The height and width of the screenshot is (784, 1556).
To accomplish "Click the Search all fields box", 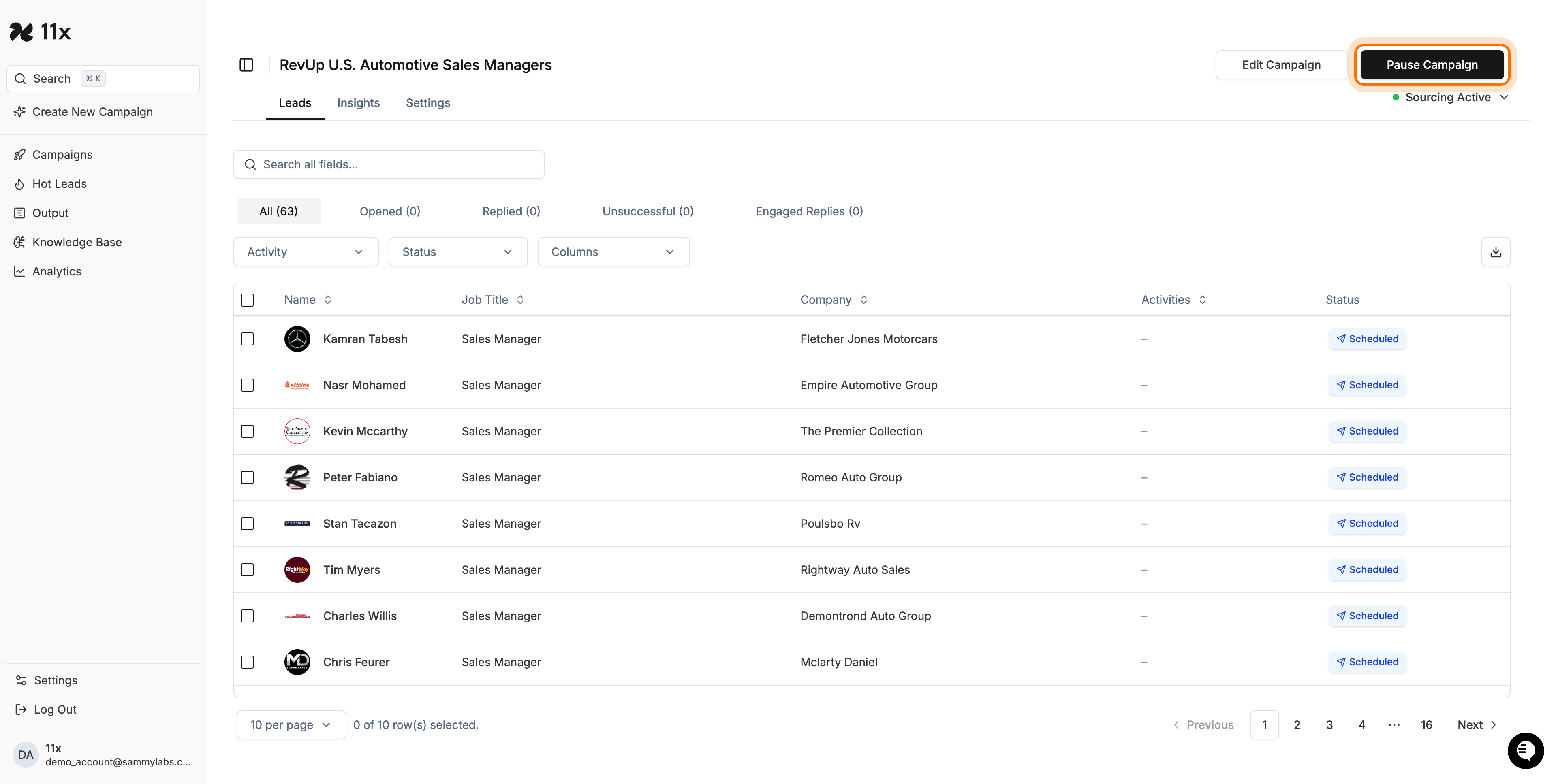I will pos(389,164).
